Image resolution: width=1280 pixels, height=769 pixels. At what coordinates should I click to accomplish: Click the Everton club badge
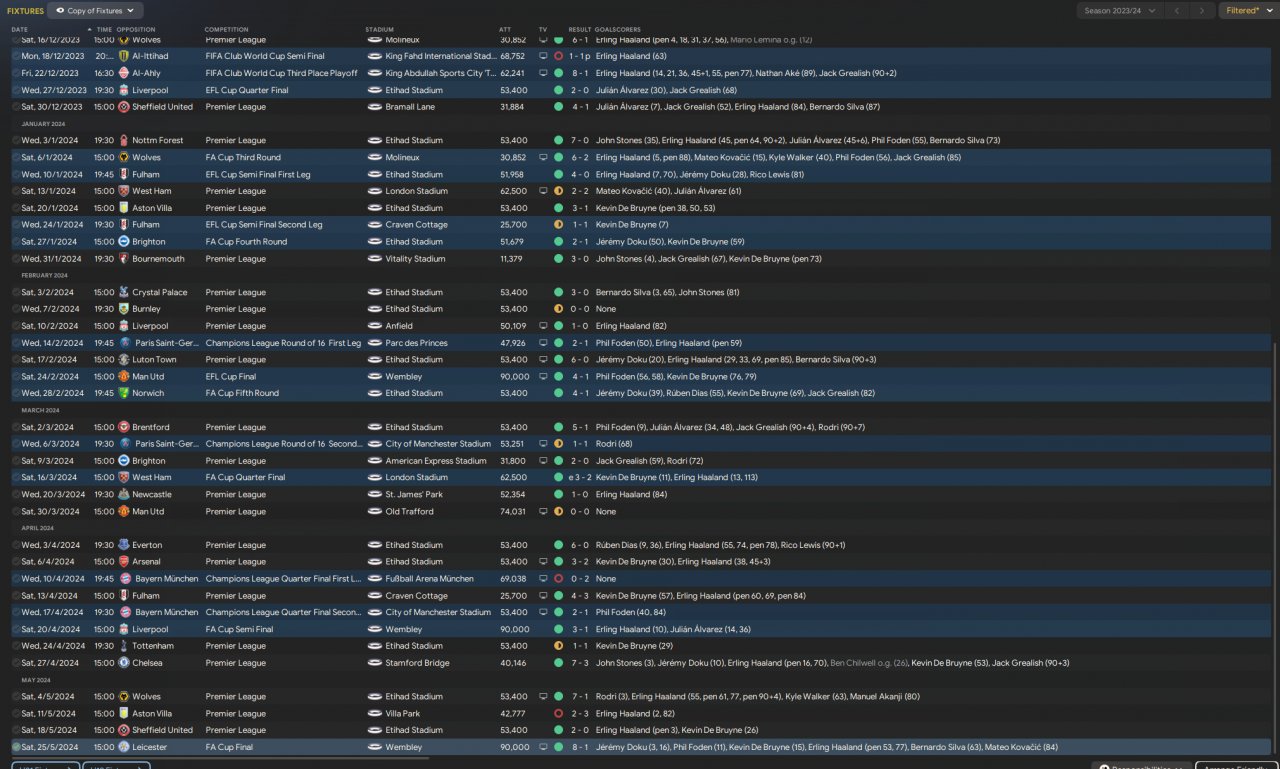click(x=124, y=545)
